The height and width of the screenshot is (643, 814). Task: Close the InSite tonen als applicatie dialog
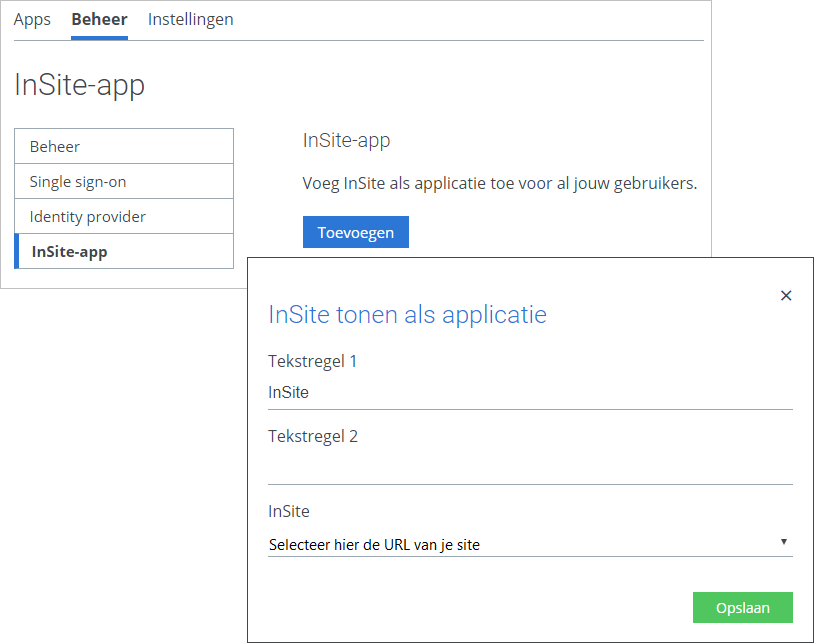(786, 295)
